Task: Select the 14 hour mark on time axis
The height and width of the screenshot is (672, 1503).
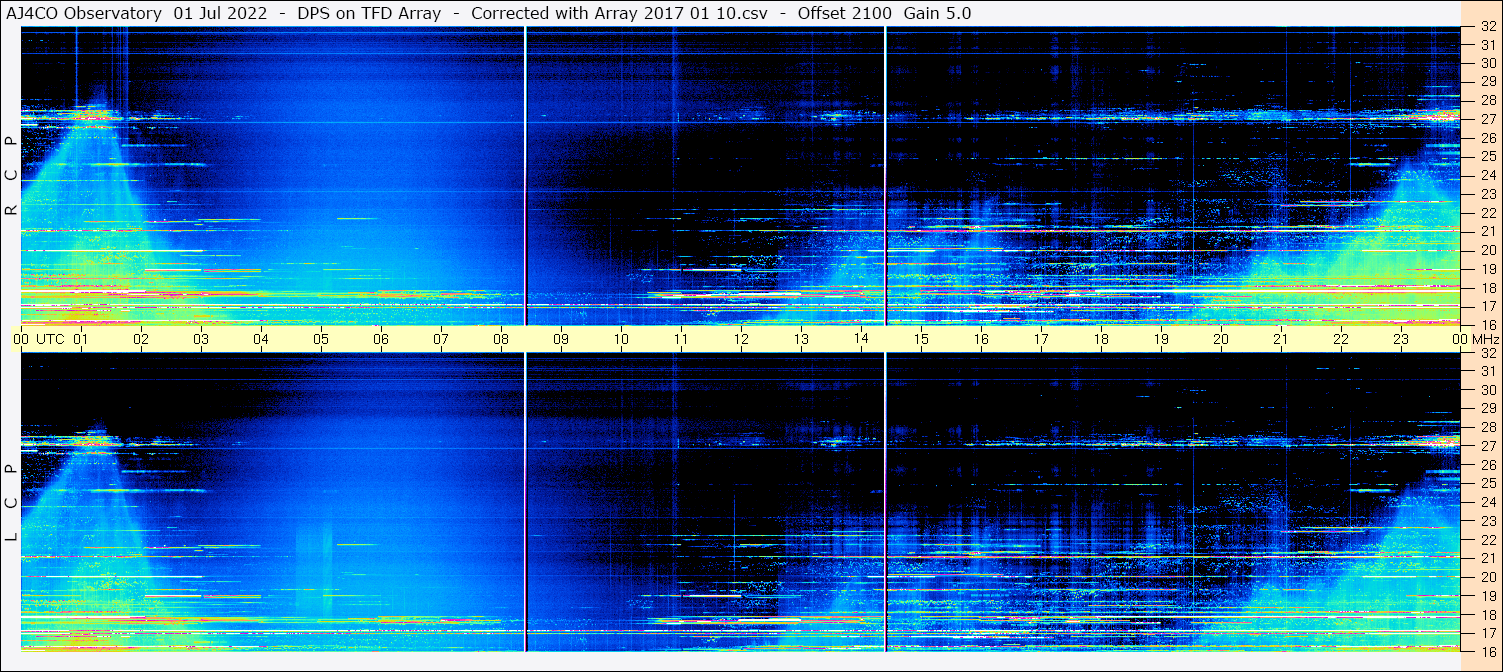Action: tap(861, 338)
